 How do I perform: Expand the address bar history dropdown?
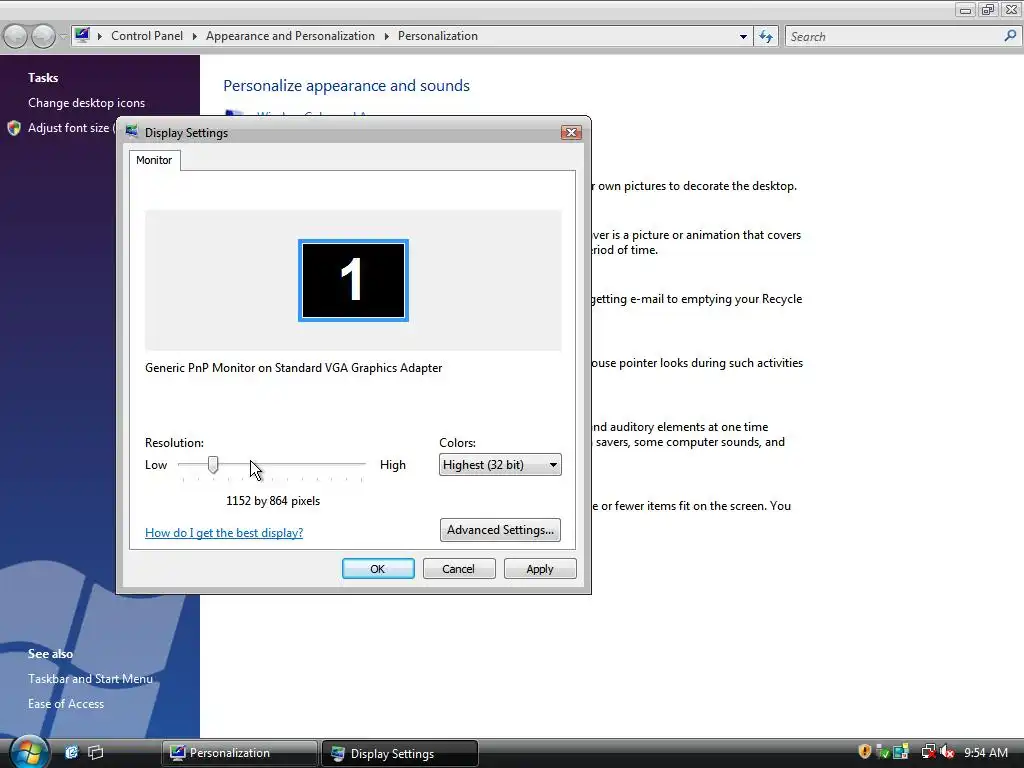click(x=743, y=37)
